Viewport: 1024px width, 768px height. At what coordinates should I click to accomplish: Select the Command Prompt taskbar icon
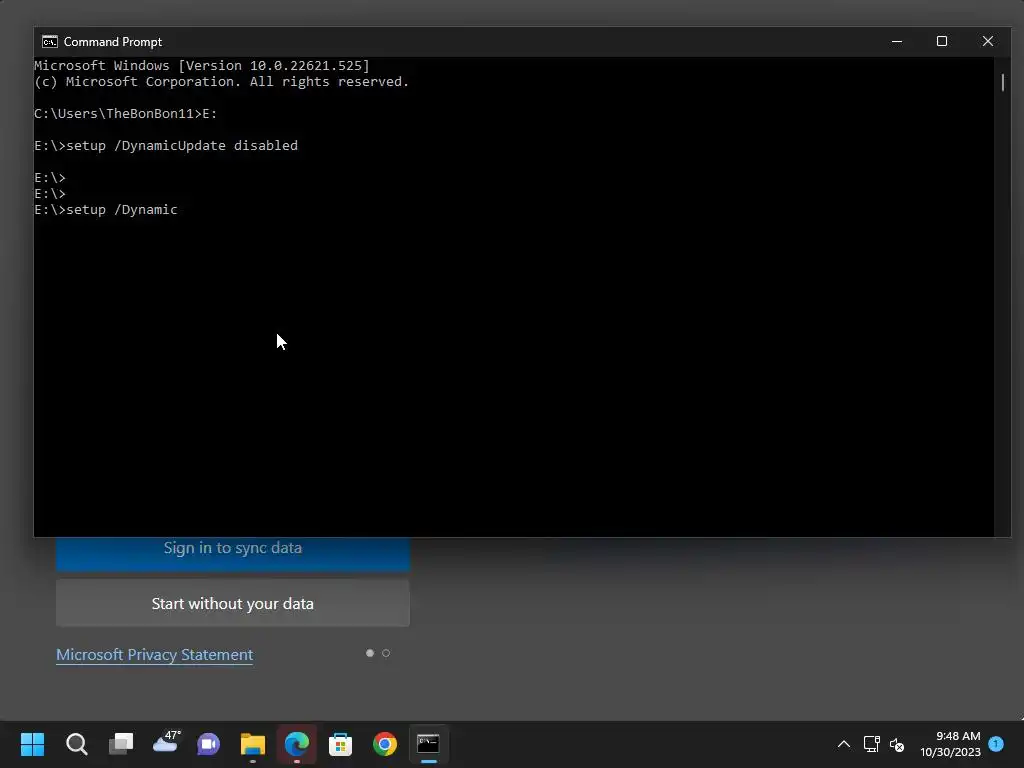pos(428,744)
